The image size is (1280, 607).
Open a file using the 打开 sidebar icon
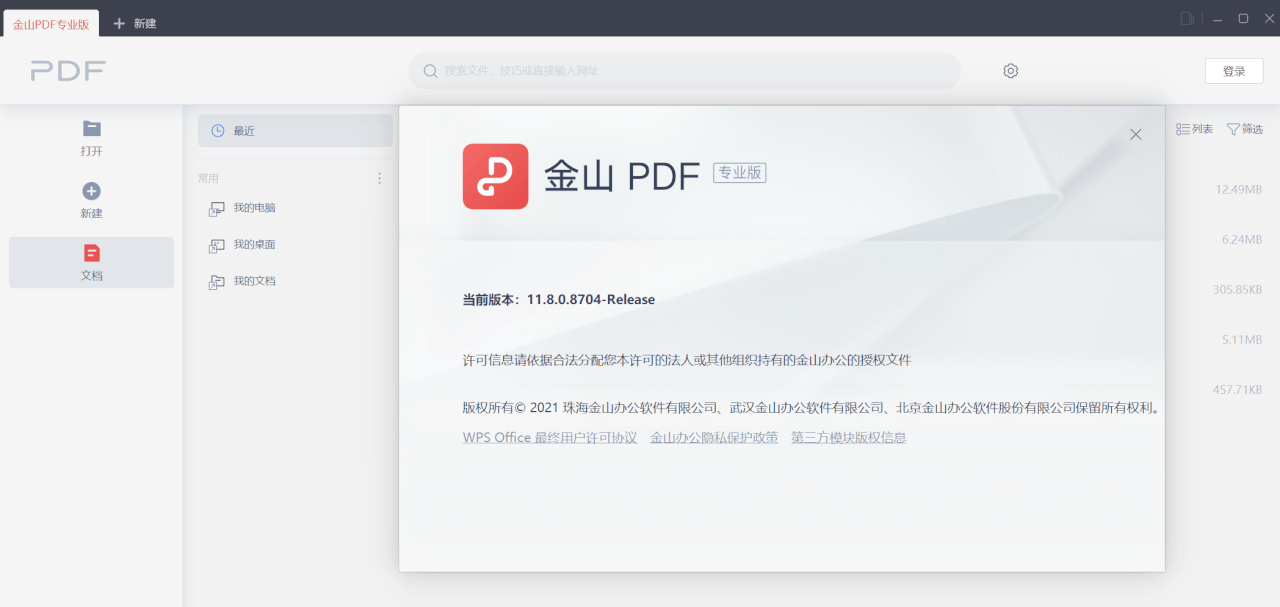point(91,137)
